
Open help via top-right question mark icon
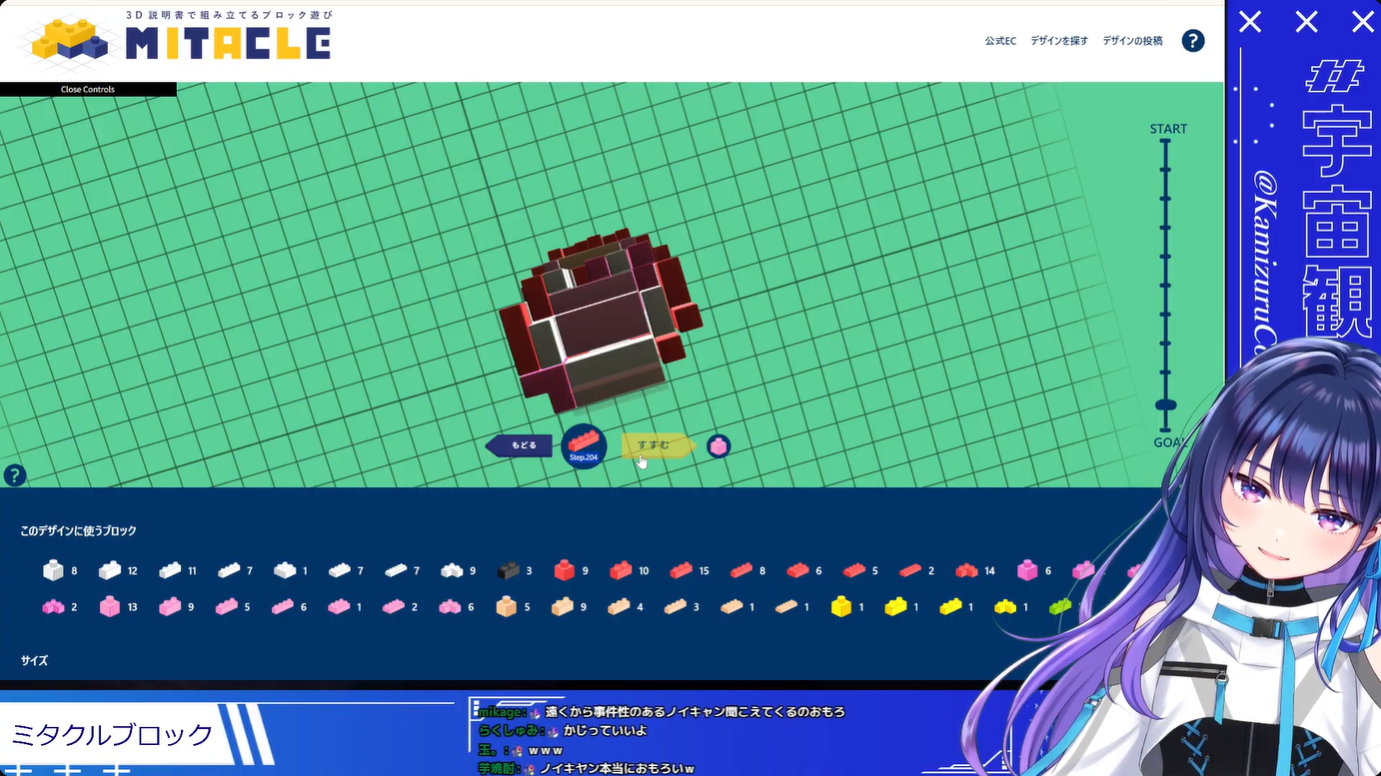[1193, 41]
